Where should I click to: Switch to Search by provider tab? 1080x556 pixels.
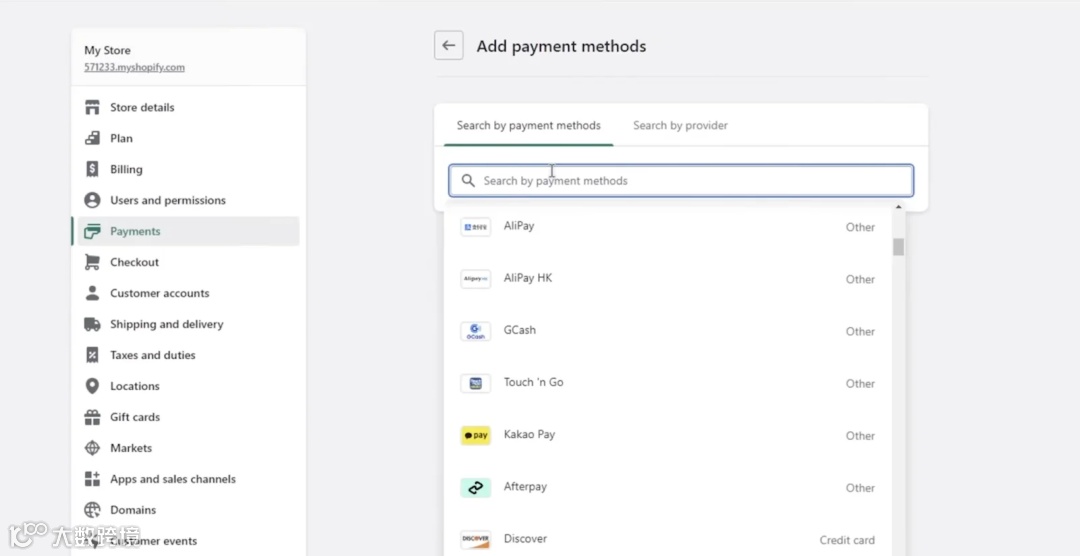[x=681, y=125]
